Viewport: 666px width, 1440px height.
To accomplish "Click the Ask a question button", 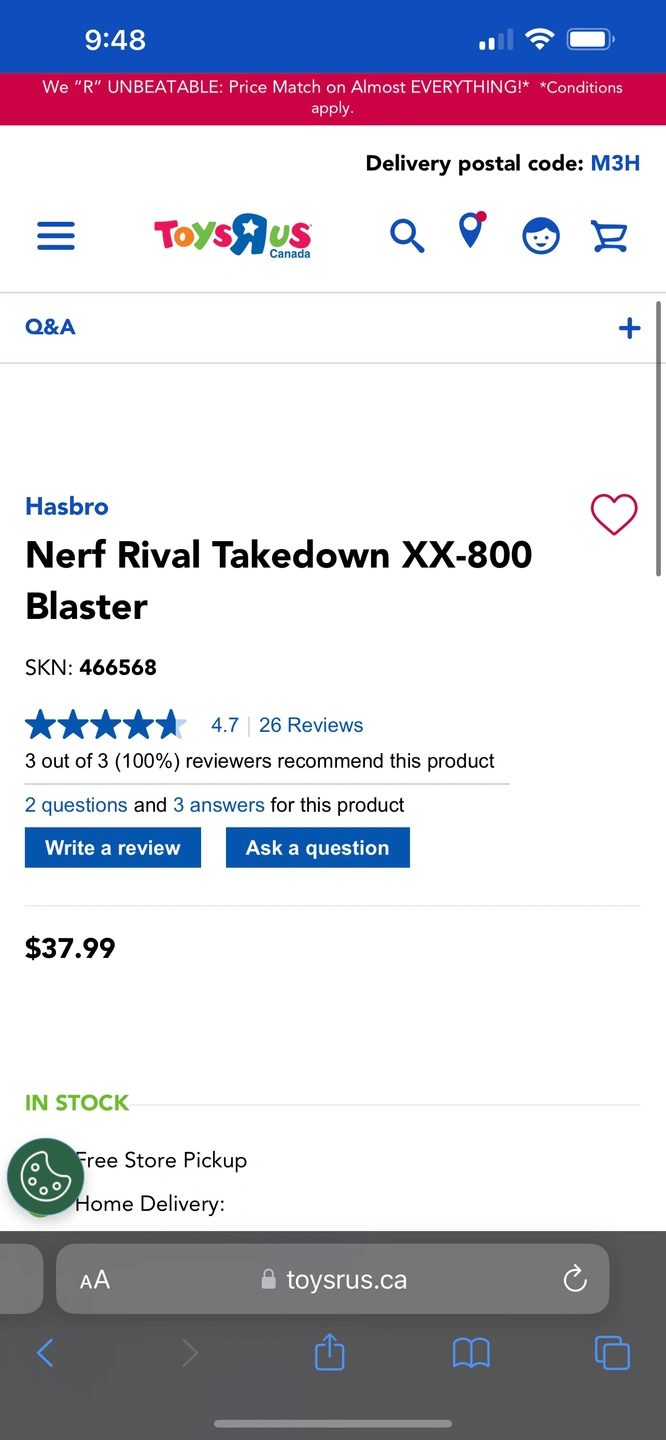I will click(x=318, y=848).
